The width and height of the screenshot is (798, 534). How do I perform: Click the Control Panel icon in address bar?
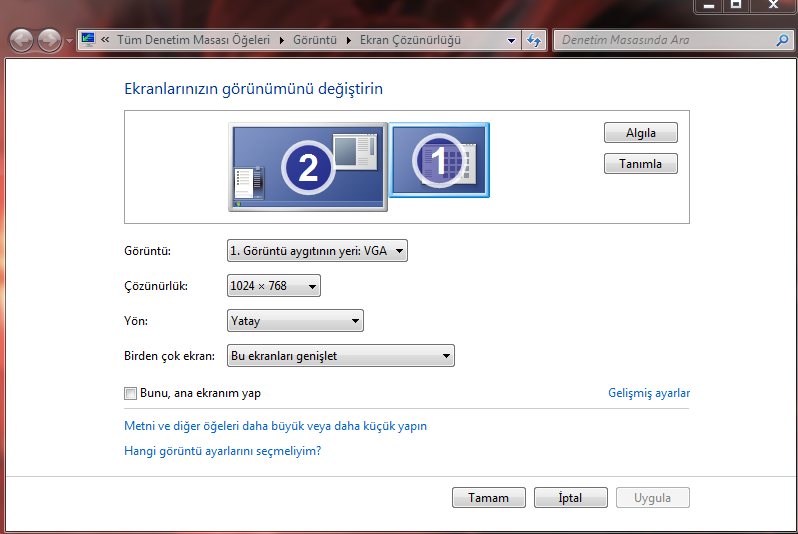click(88, 40)
